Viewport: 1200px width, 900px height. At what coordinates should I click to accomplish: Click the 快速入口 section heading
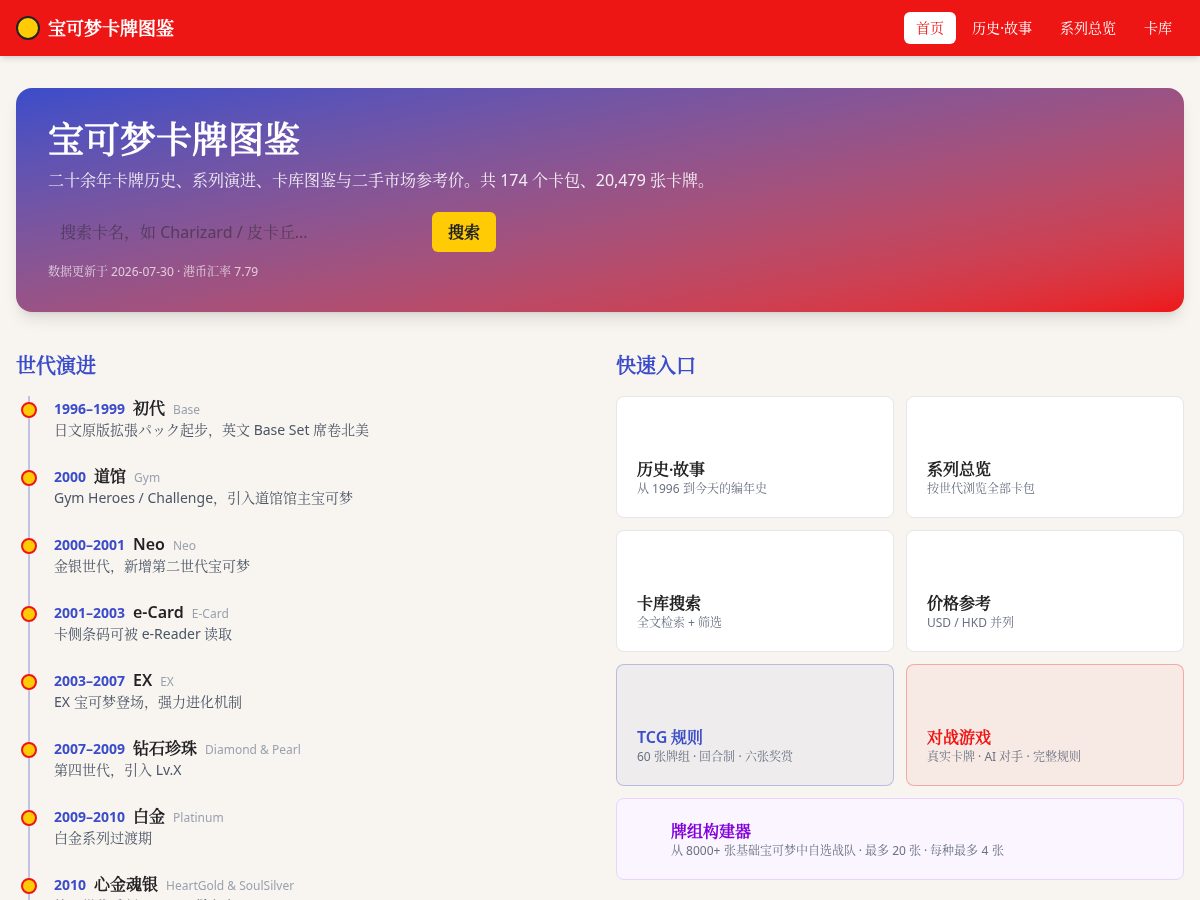pos(656,365)
